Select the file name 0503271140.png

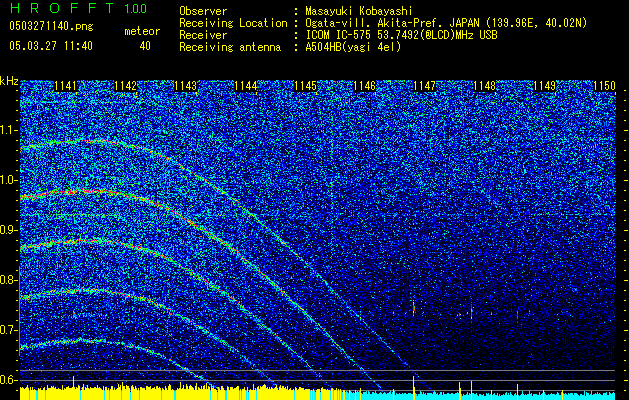51,27
